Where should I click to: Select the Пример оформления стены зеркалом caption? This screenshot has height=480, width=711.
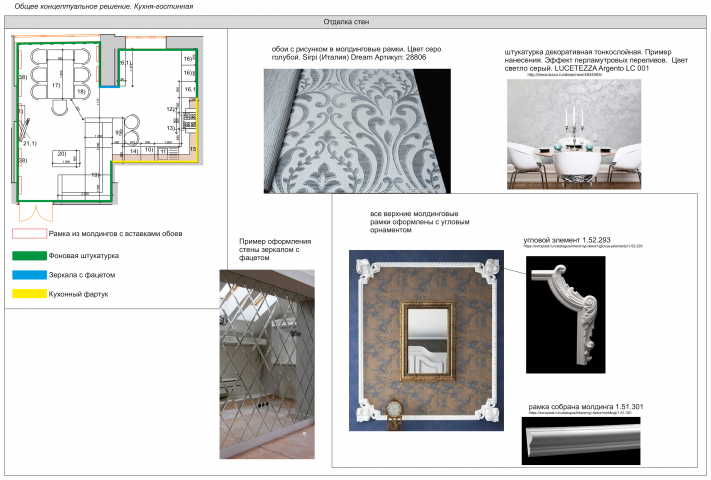click(x=275, y=249)
